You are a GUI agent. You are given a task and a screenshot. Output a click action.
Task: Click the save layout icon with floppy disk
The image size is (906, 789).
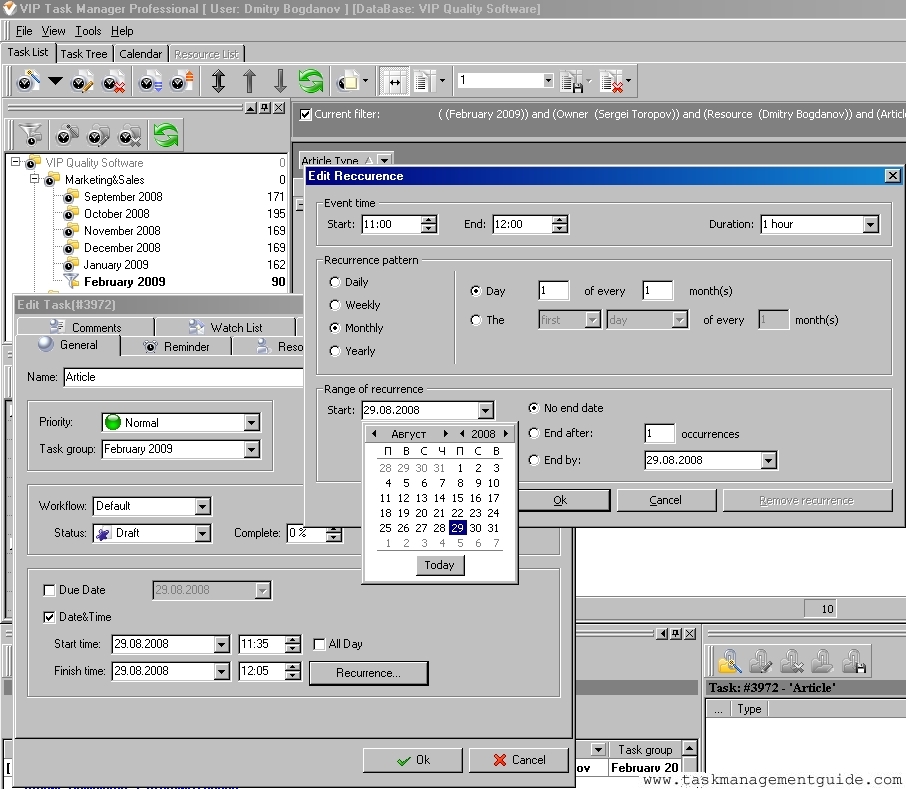coord(572,81)
